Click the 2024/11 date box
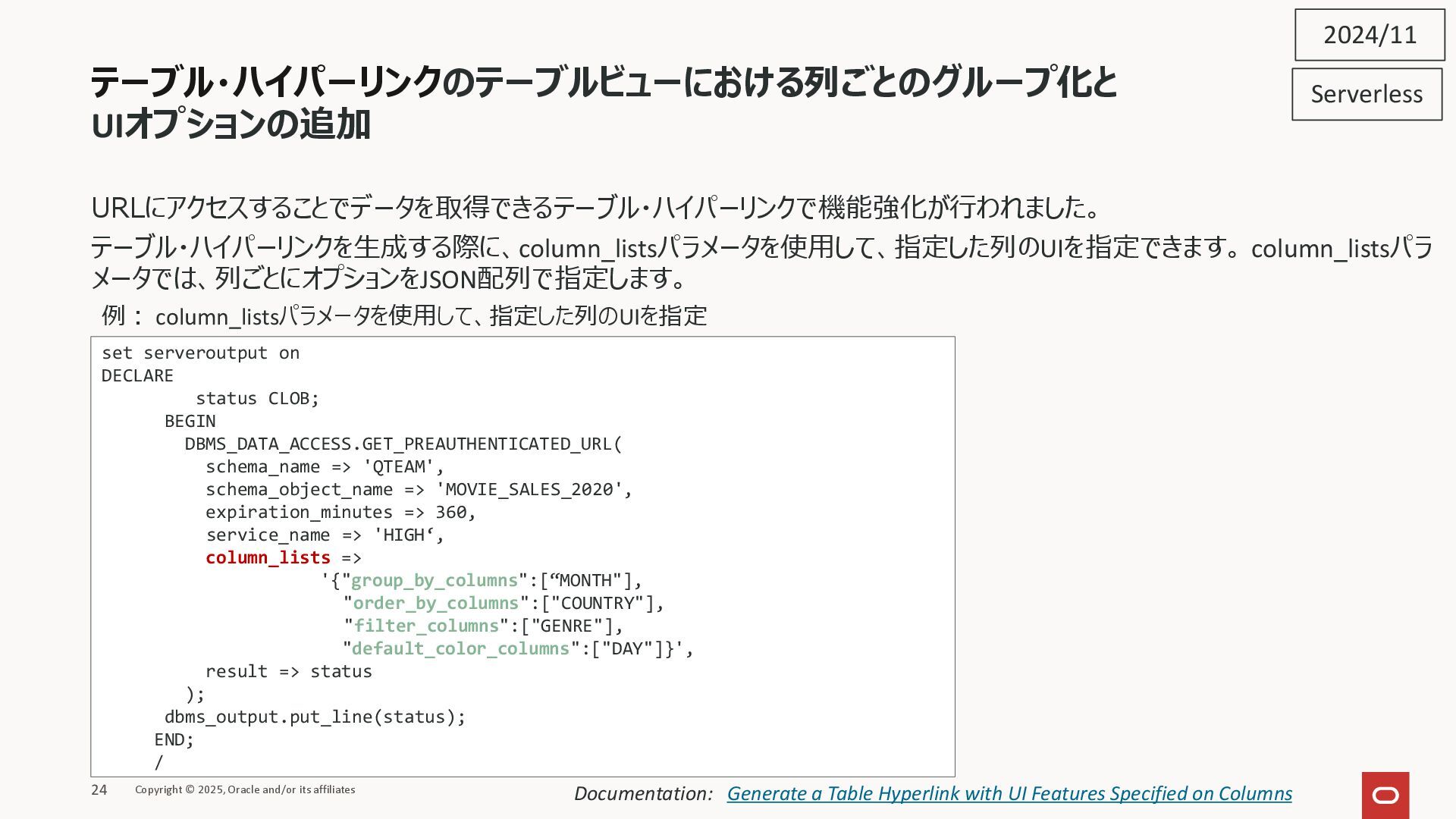Screen dimensions: 1456x819 coord(1369,35)
